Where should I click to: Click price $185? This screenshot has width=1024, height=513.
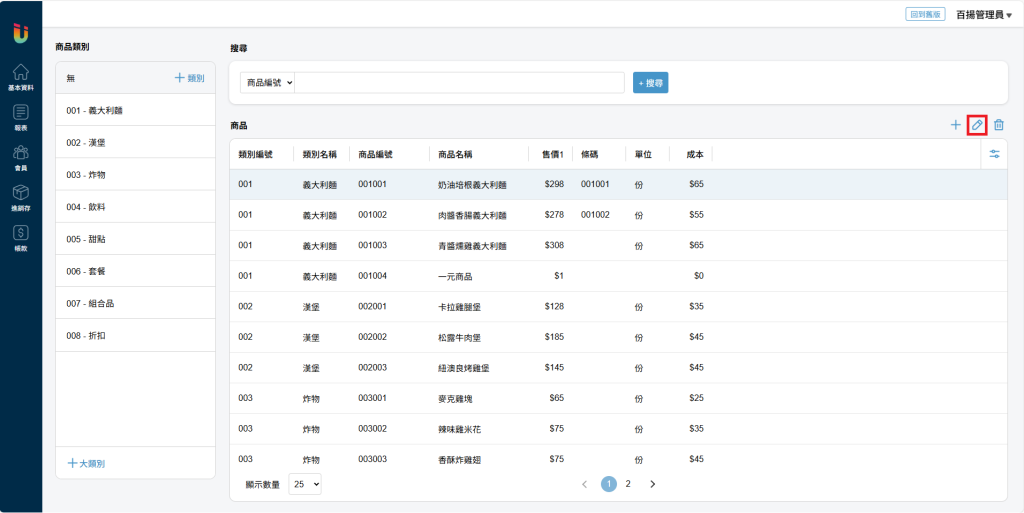(x=554, y=337)
